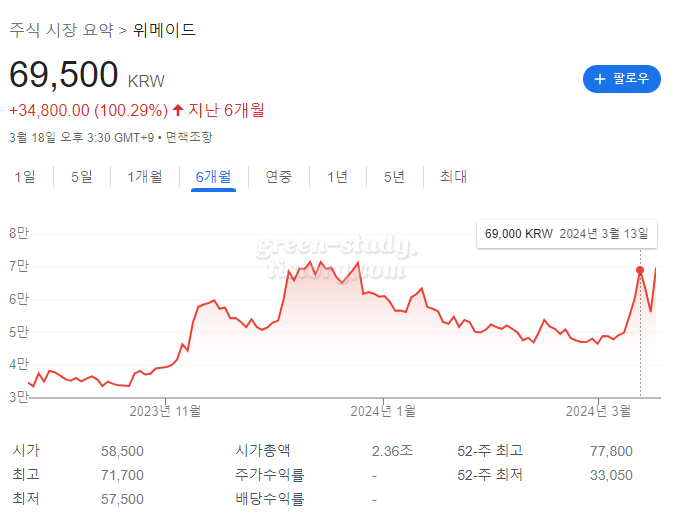This screenshot has width=693, height=517.
Task: Click the 팔로우 follow button
Action: point(621,79)
